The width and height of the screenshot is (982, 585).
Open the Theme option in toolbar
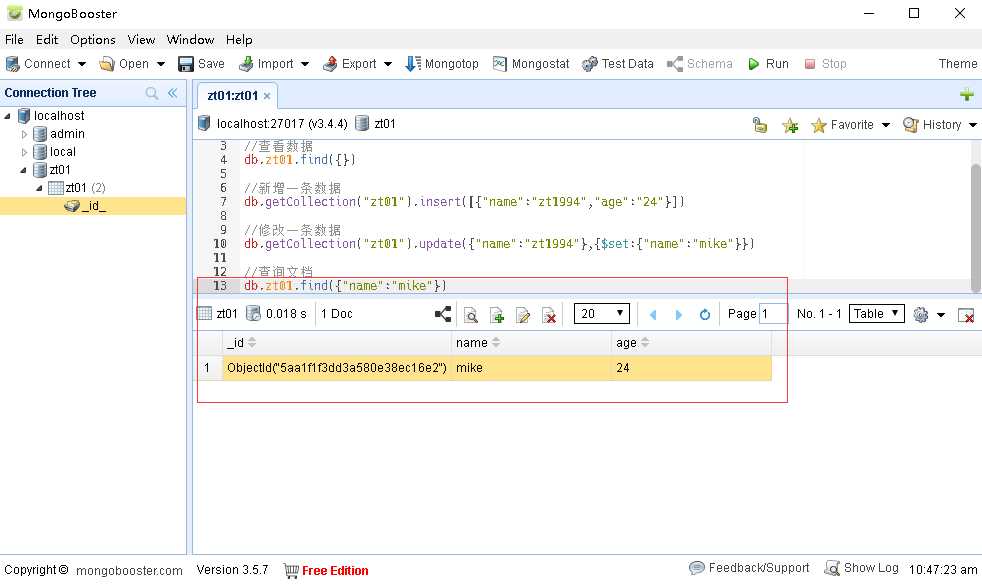pyautogui.click(x=958, y=64)
